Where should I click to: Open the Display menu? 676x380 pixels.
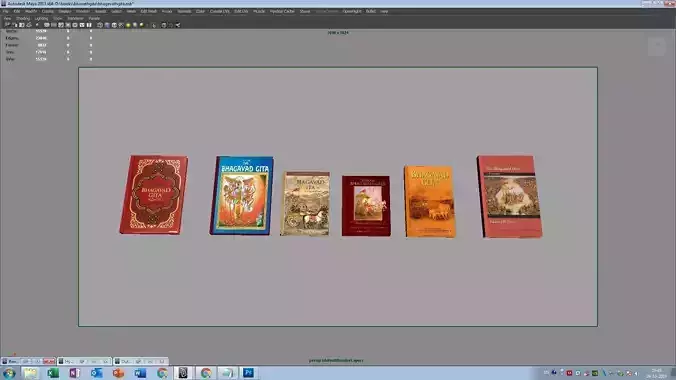pyautogui.click(x=65, y=12)
